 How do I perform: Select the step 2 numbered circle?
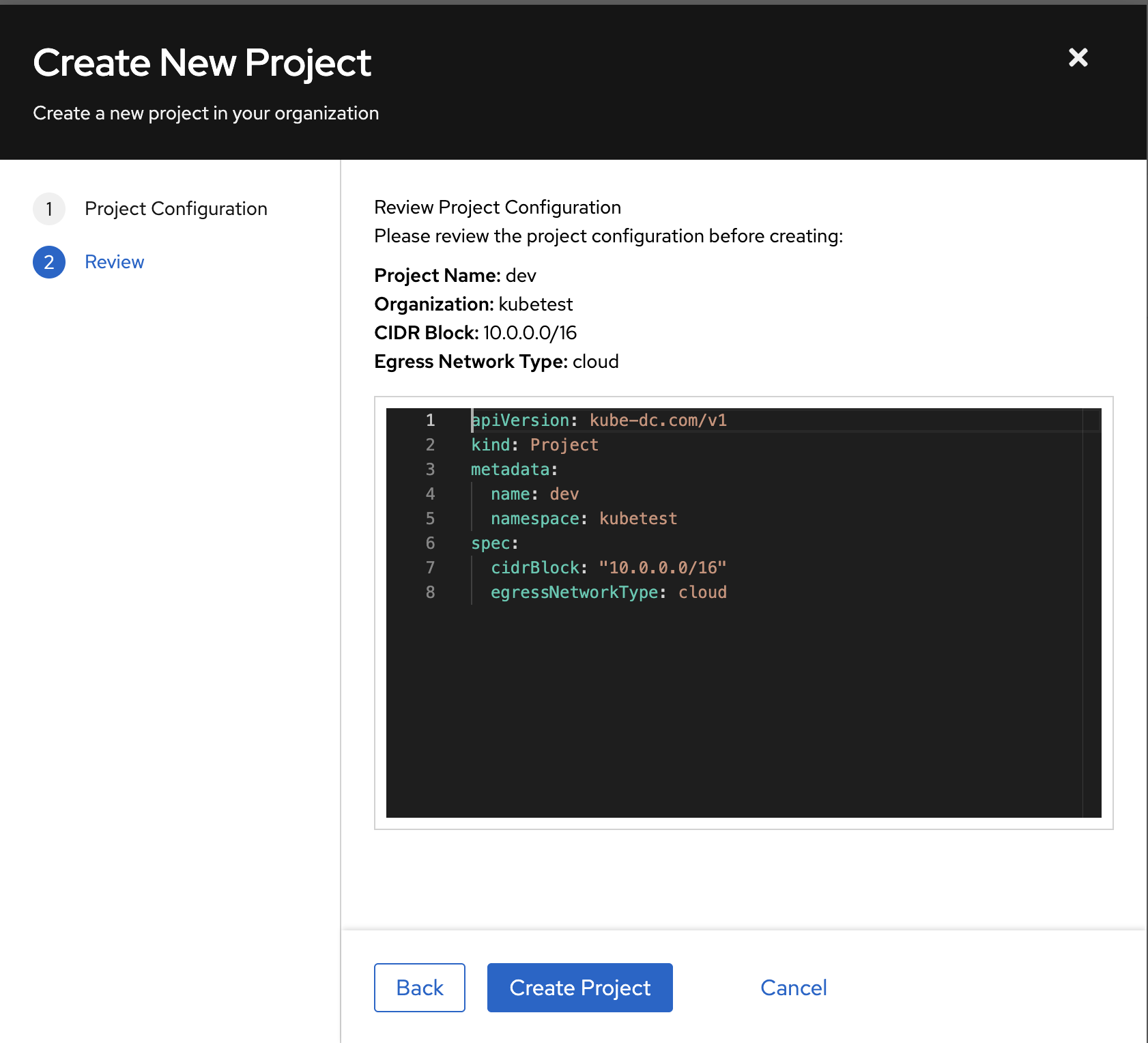(48, 261)
